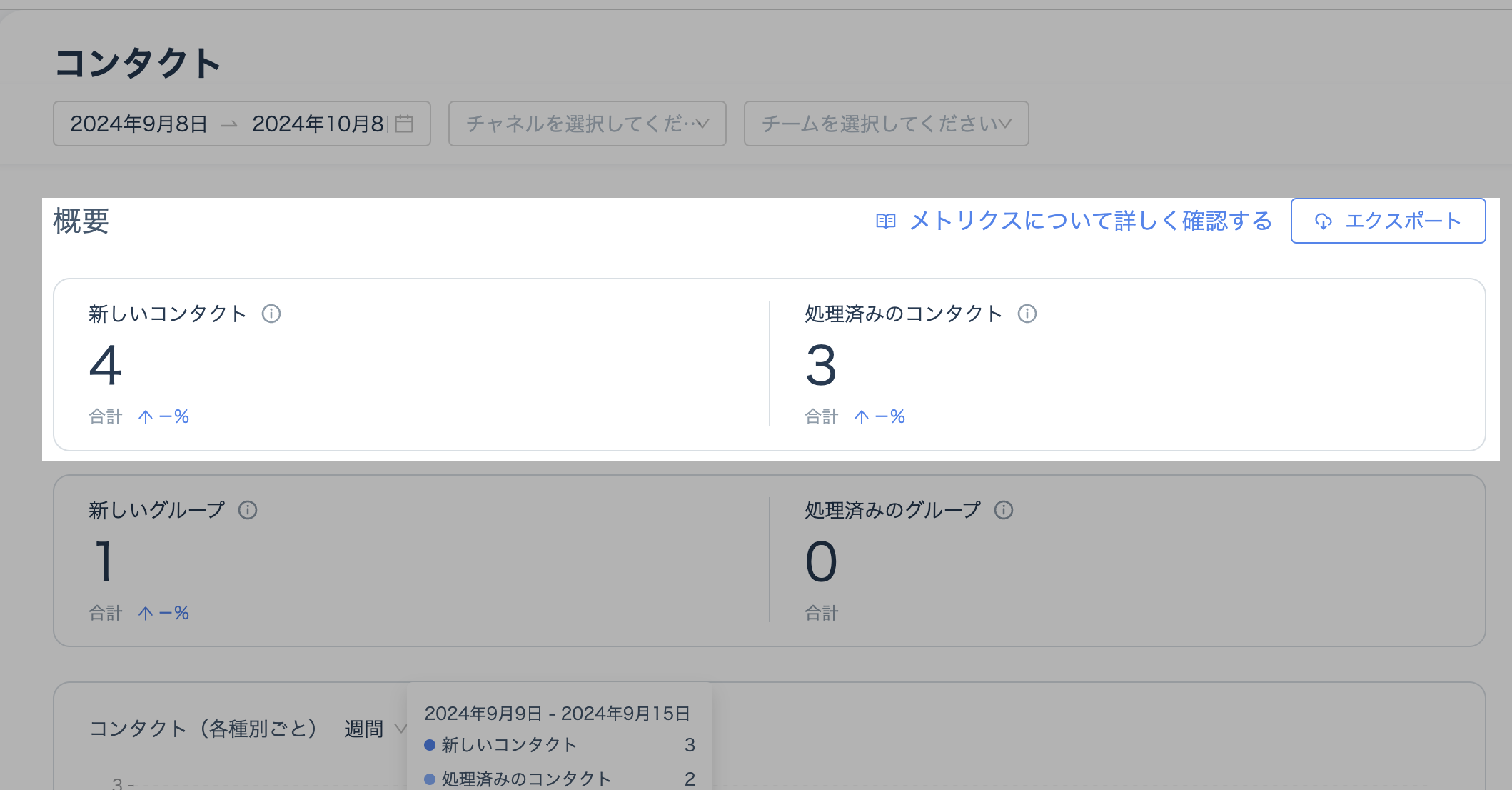Click 新しいコンタクト blue legend dot in tooltip
Screen dimensions: 1512x790
430,745
